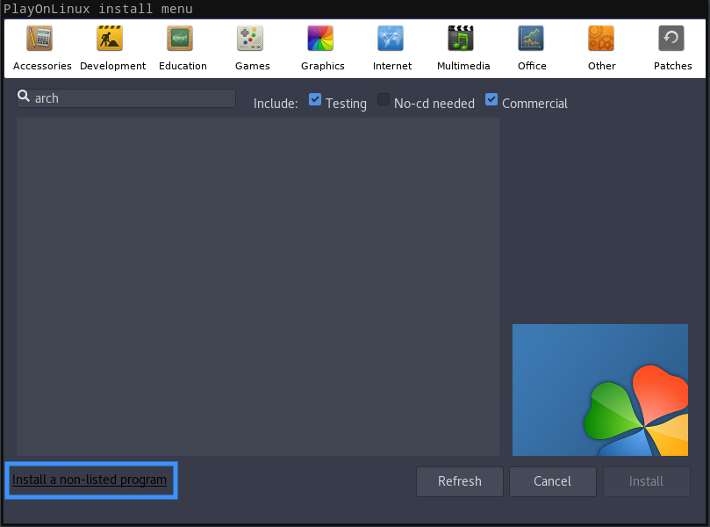Enable the No-cd needed checkbox

point(383,100)
